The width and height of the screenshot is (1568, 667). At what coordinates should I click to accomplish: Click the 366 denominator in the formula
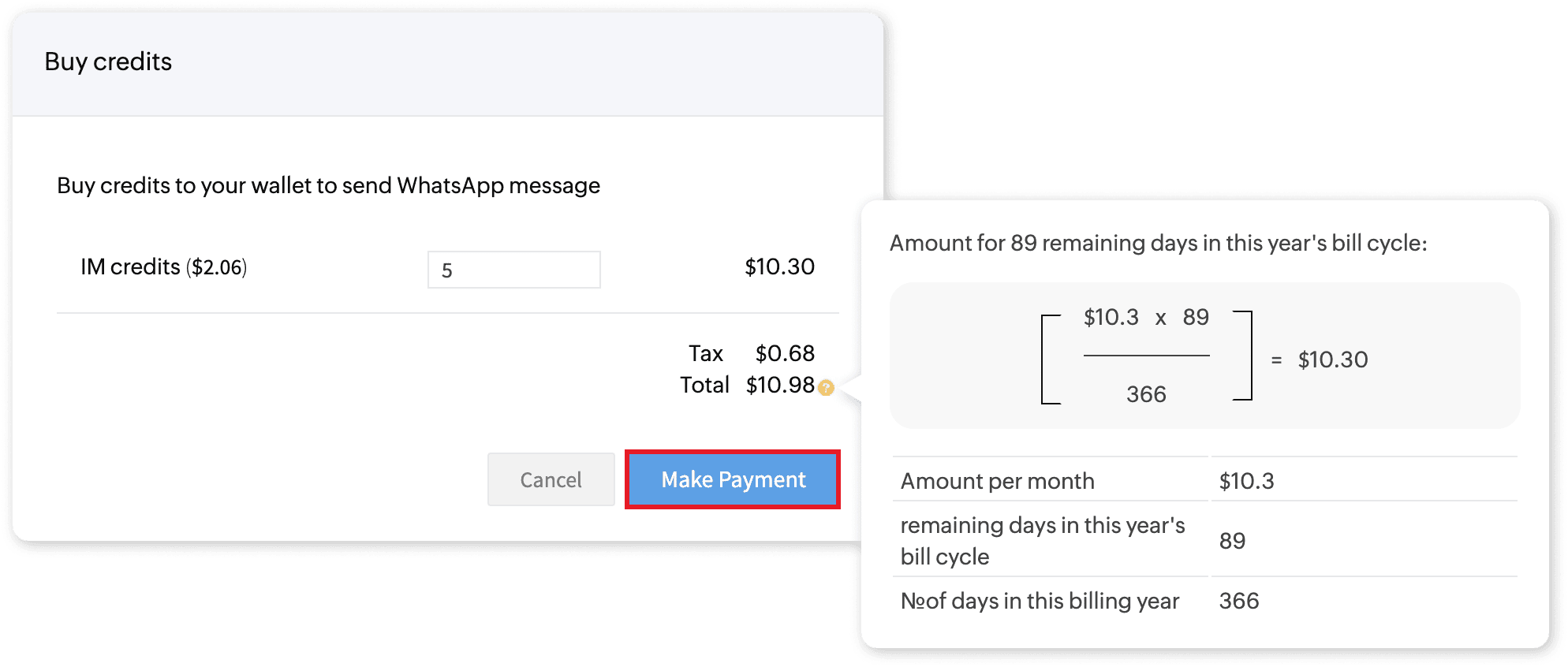click(x=1145, y=394)
